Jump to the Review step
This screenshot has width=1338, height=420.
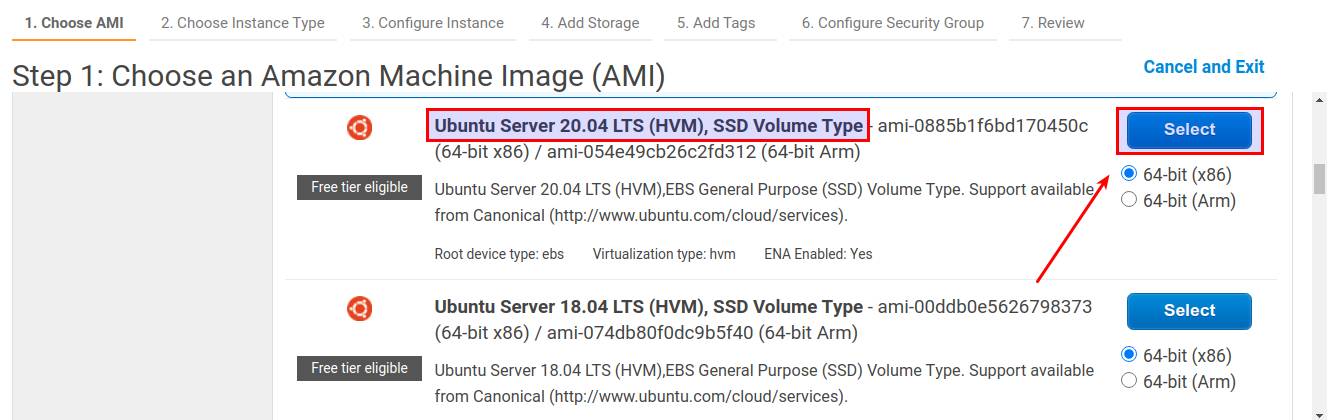1053,23
